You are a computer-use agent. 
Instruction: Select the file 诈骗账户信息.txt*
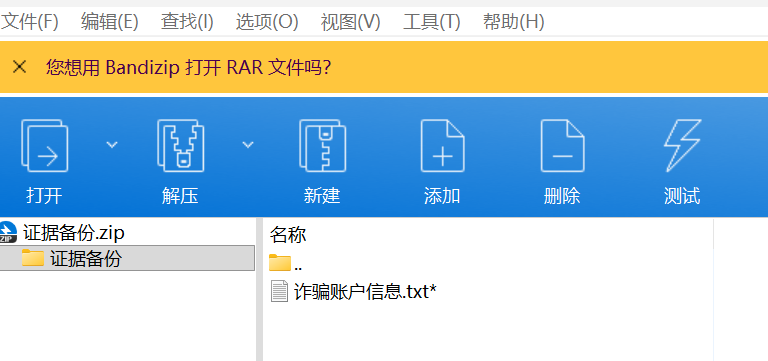pos(365,292)
